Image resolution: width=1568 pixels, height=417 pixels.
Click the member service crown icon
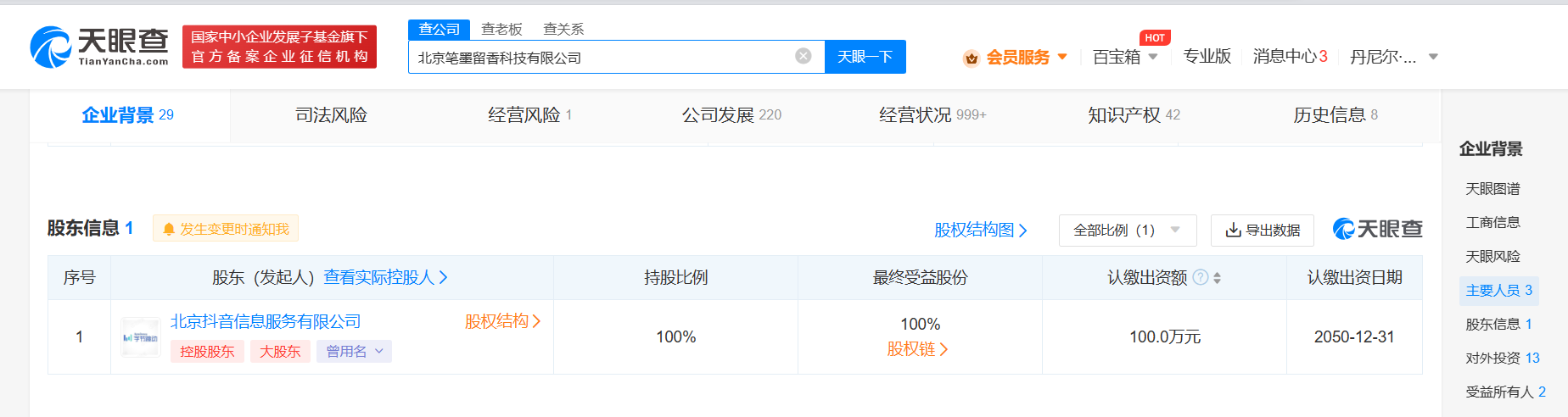(972, 58)
